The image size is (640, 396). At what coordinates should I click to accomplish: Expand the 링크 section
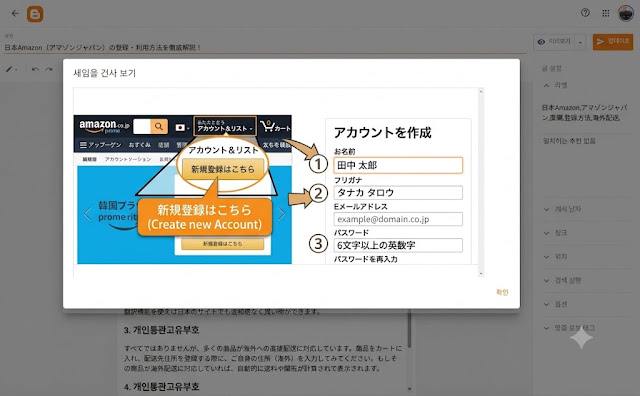click(586, 233)
